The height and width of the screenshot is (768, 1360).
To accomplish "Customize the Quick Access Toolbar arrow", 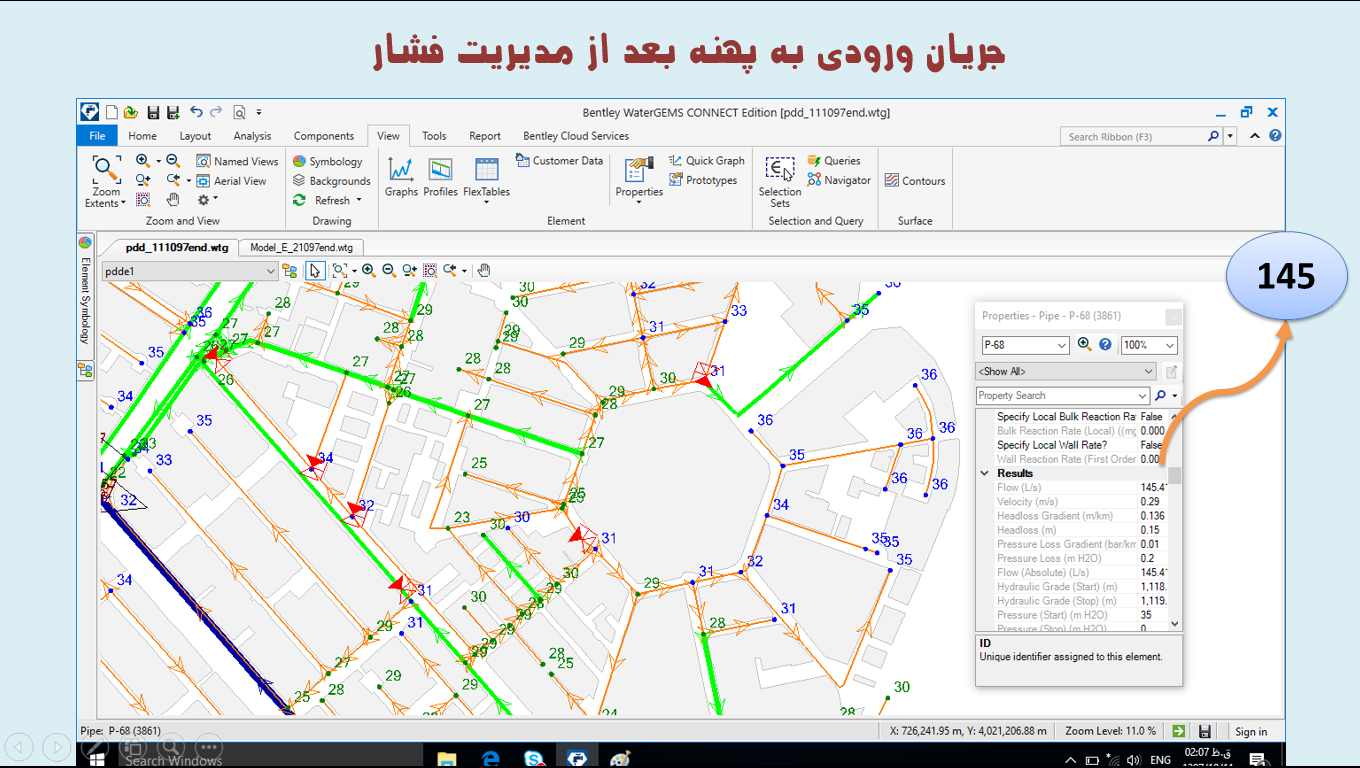I will pos(259,112).
